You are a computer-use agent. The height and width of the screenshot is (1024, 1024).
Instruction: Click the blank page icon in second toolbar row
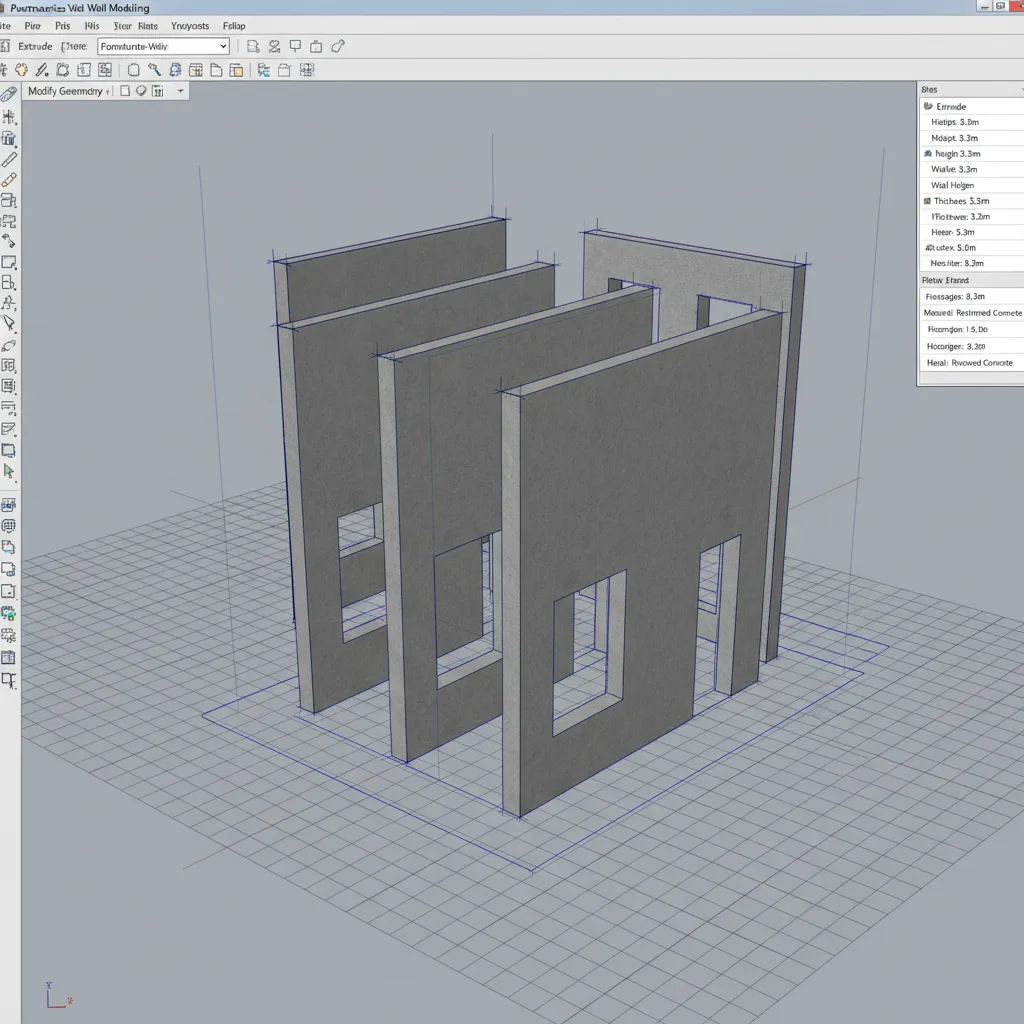(x=216, y=70)
